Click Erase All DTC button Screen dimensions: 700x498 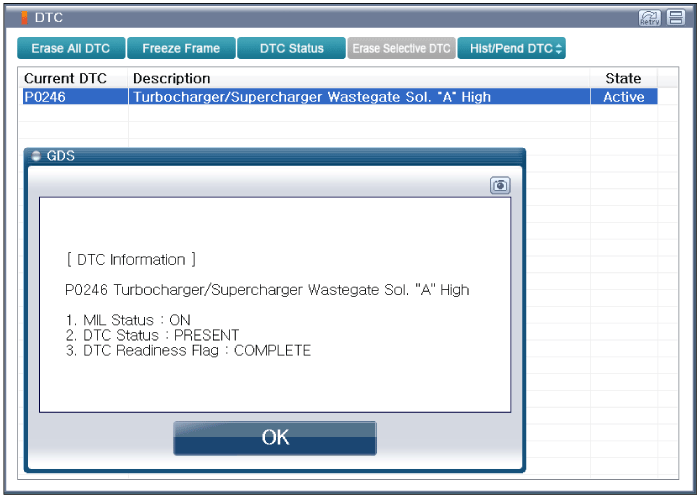pos(71,48)
